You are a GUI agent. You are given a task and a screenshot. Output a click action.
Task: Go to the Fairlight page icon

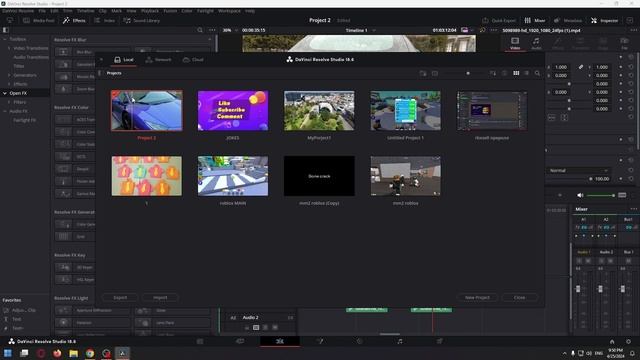point(400,341)
